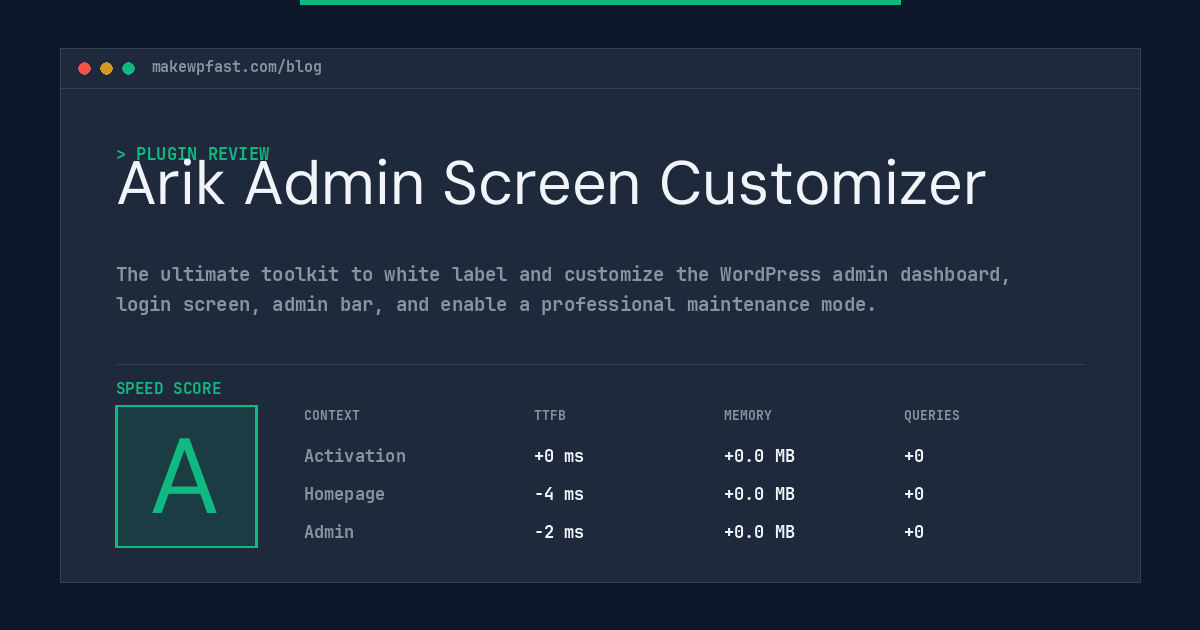Click the Admin TTFB value -2 ms

pos(559,532)
